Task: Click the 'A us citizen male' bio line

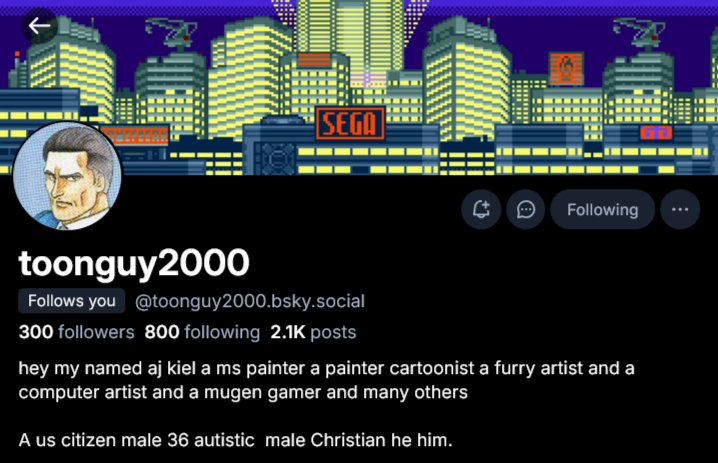Action: pyautogui.click(x=236, y=440)
